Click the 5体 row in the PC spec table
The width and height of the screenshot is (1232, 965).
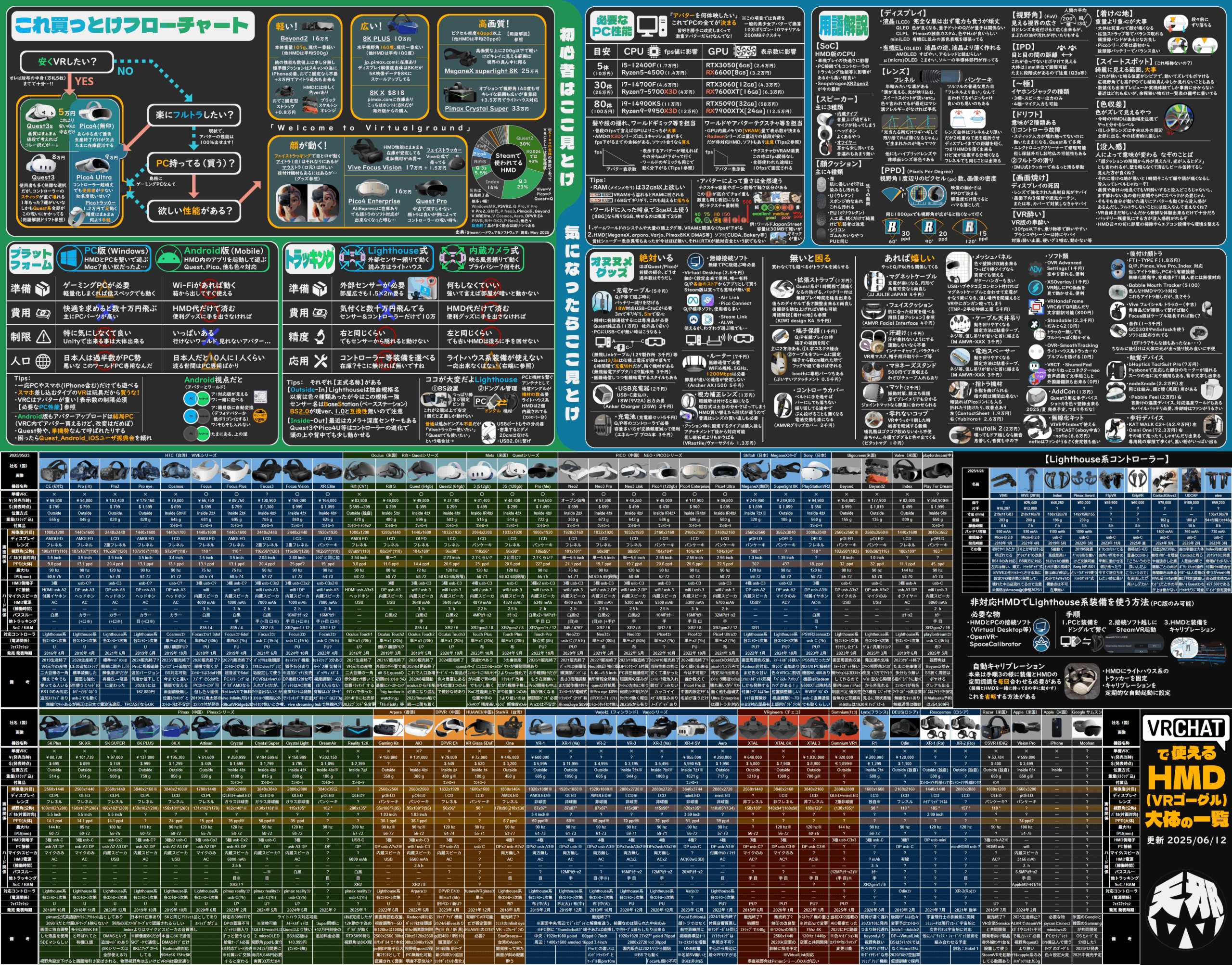696,69
